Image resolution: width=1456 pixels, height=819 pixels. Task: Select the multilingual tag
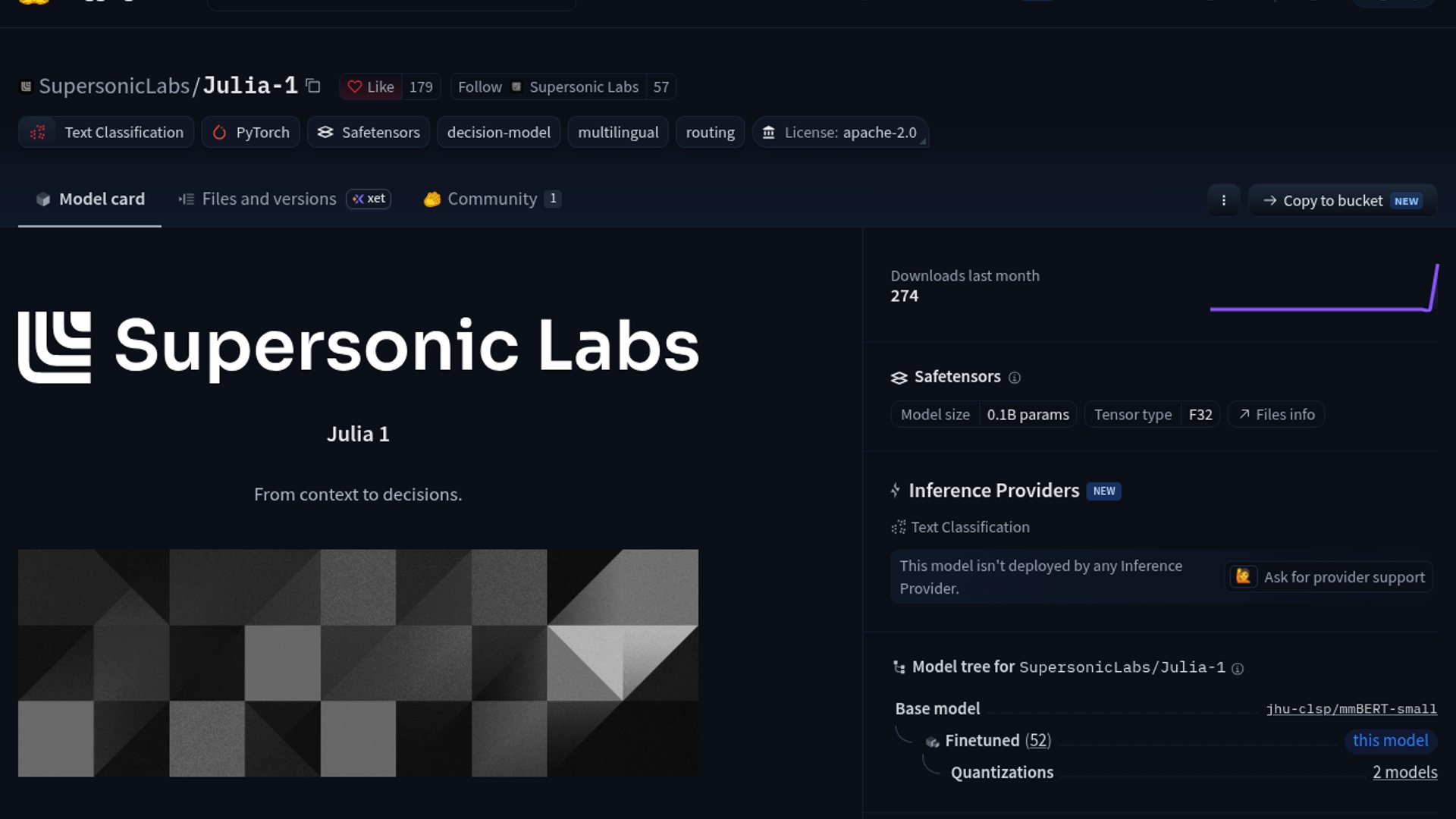click(x=618, y=132)
